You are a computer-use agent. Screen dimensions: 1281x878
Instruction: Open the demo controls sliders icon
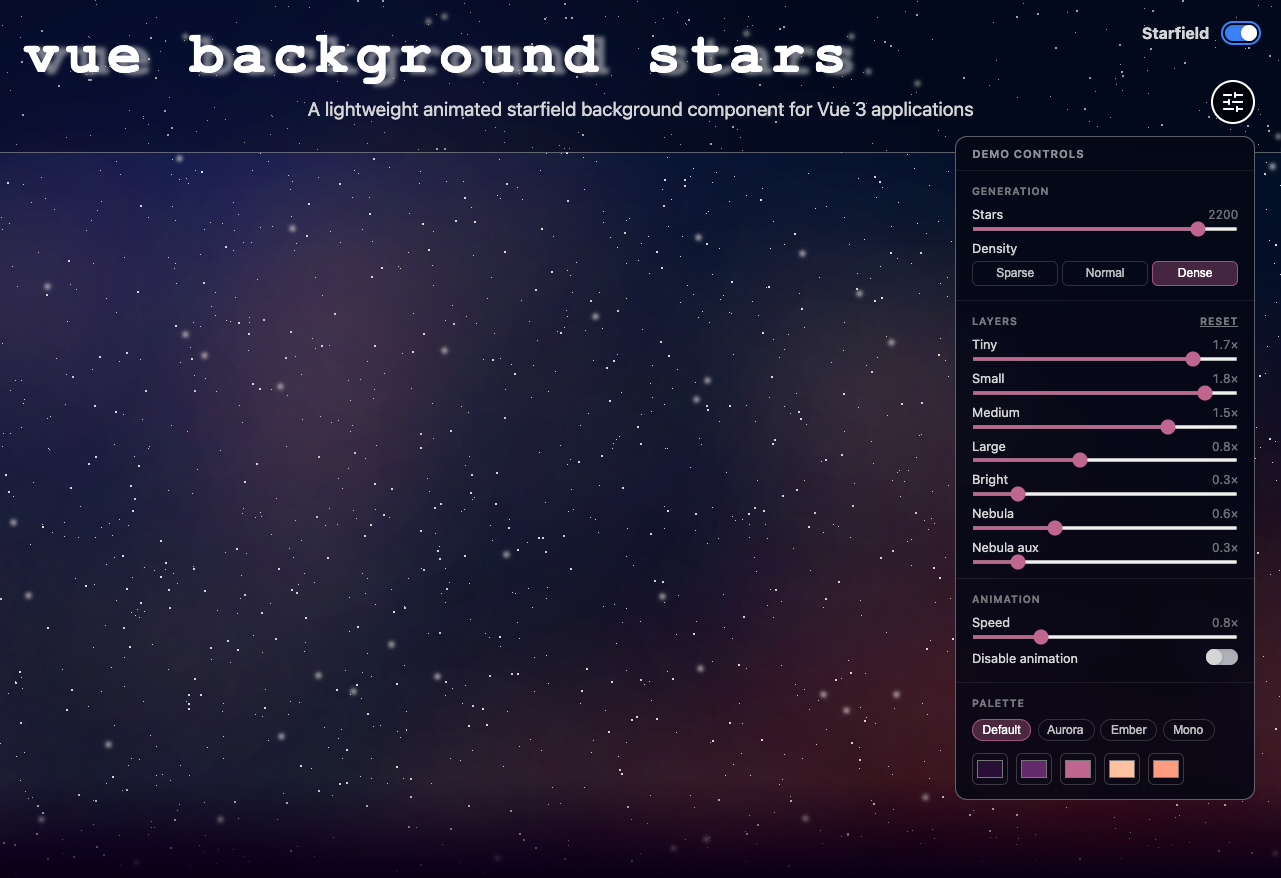(x=1233, y=101)
